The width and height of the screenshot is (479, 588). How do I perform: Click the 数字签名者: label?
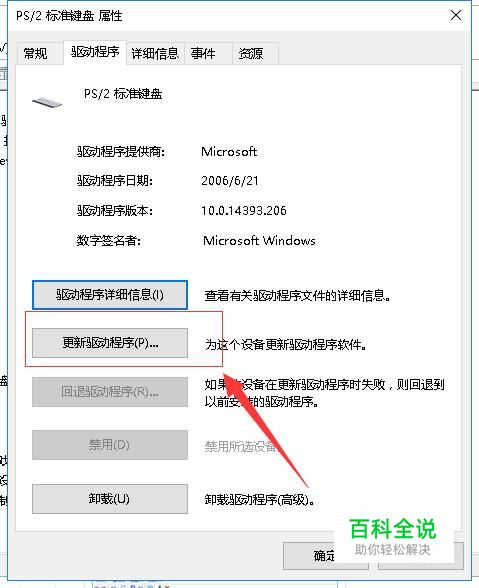pyautogui.click(x=109, y=240)
